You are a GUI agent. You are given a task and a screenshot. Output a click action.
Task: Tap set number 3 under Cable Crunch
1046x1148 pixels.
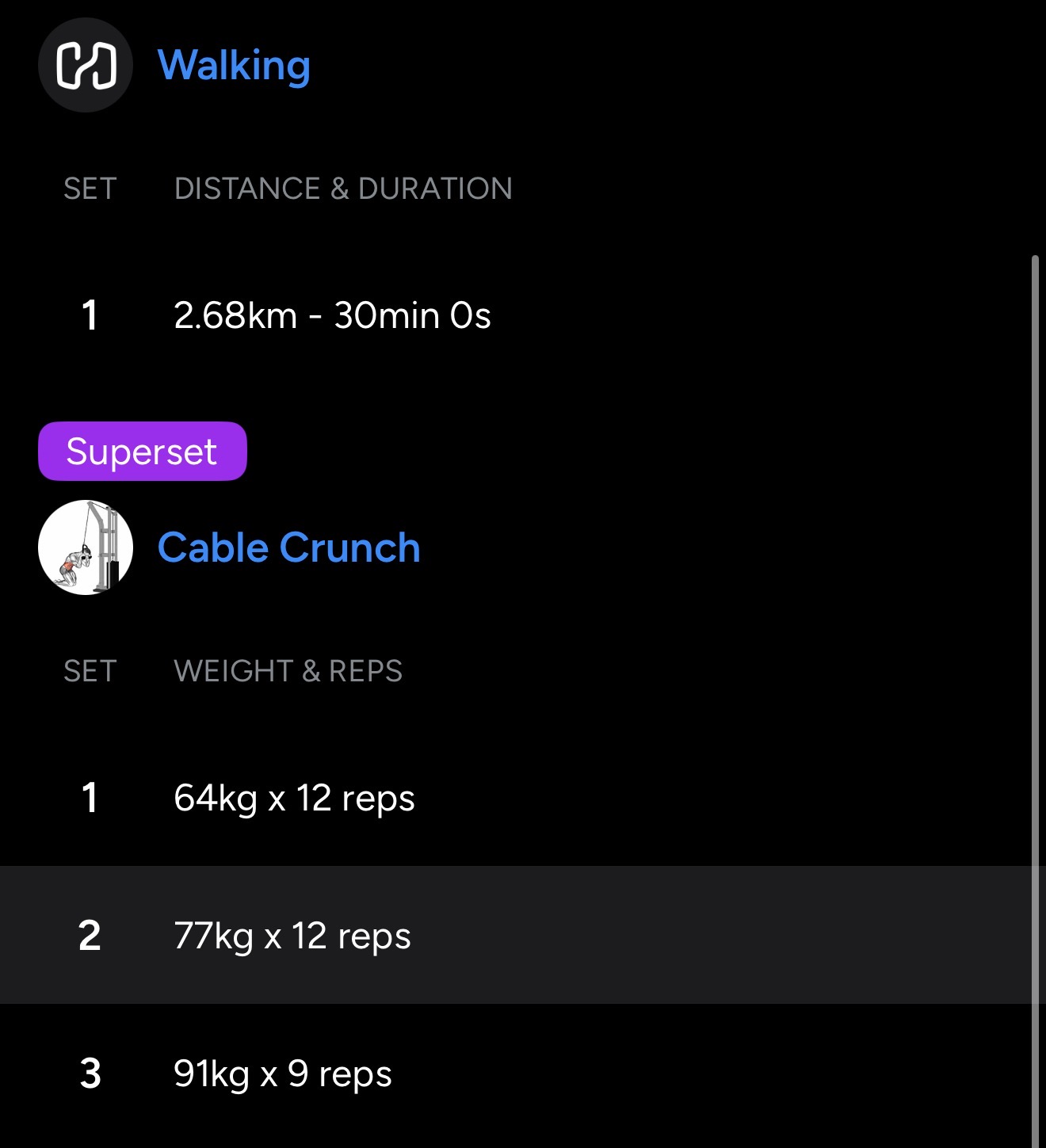90,1074
